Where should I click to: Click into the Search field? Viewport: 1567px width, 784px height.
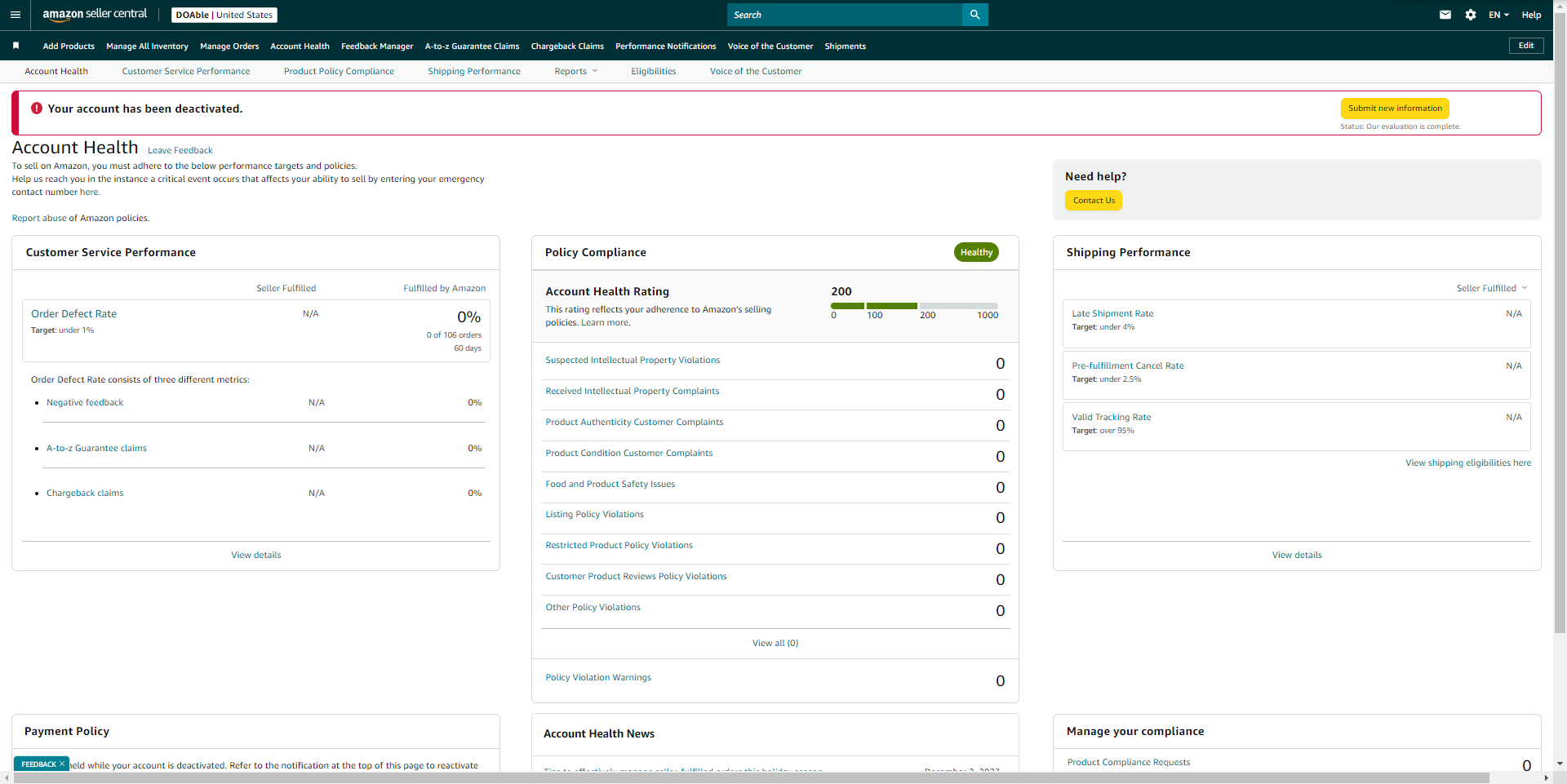(845, 15)
